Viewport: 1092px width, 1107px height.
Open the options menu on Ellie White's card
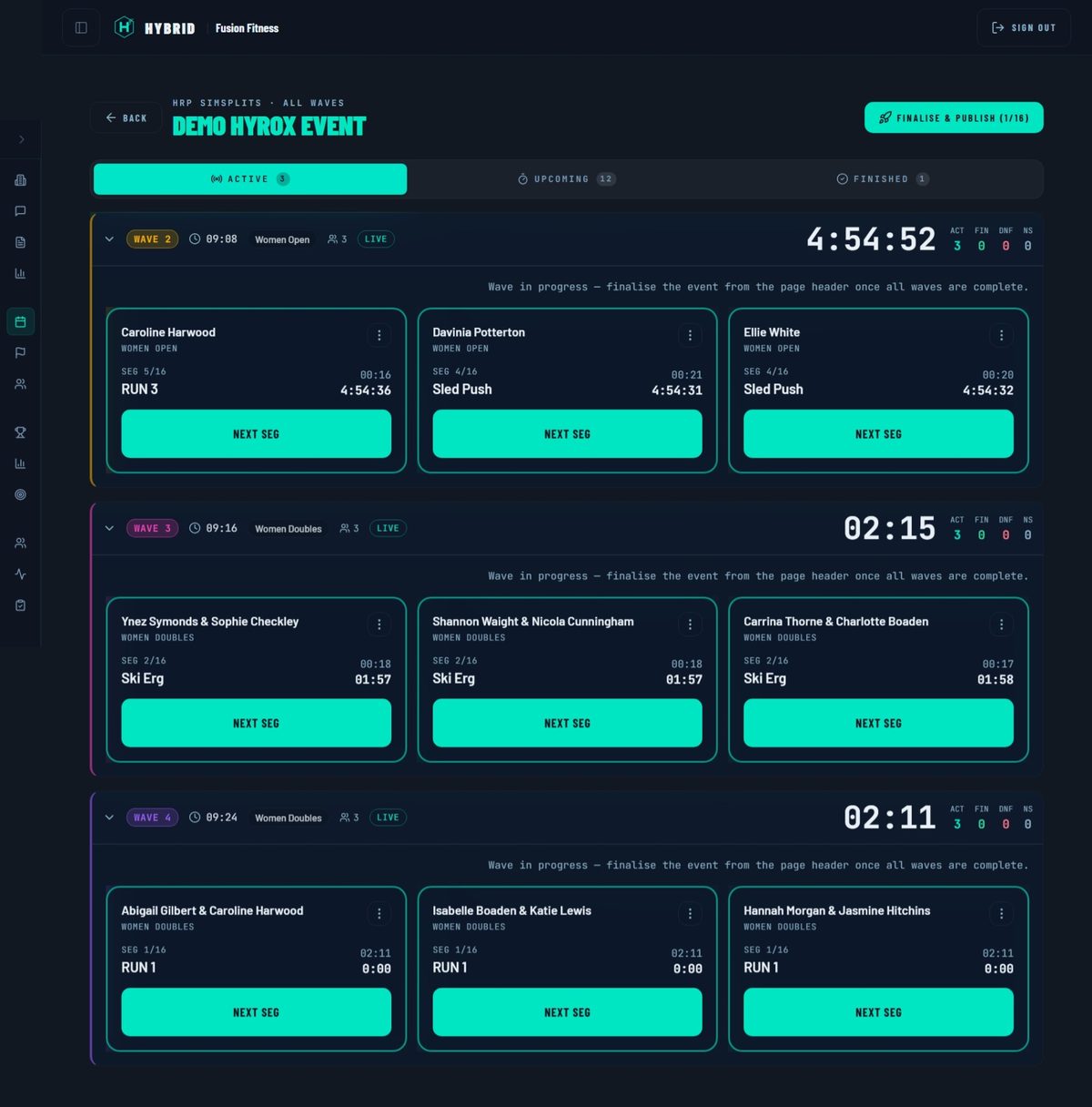pyautogui.click(x=1001, y=336)
